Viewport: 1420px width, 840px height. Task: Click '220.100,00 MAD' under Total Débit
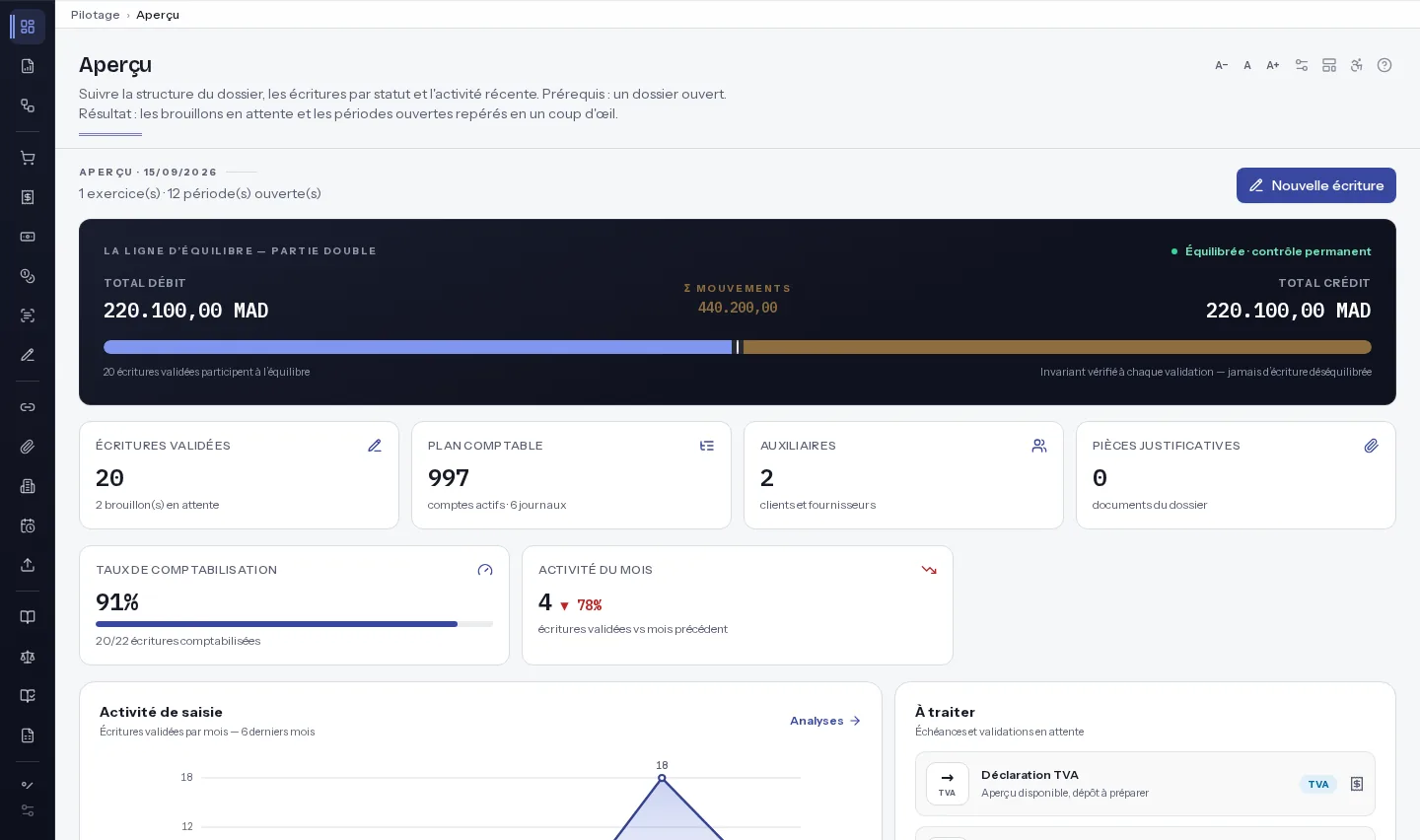[x=186, y=311]
